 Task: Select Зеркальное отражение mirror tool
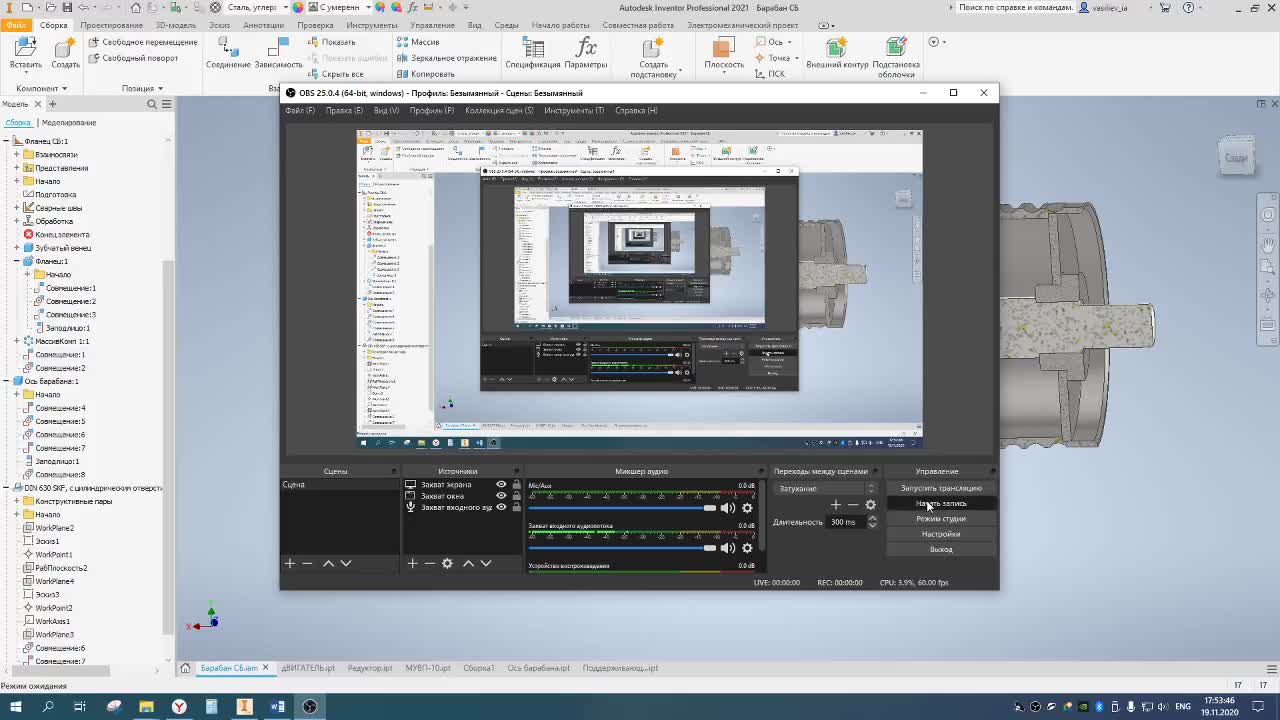(446, 58)
